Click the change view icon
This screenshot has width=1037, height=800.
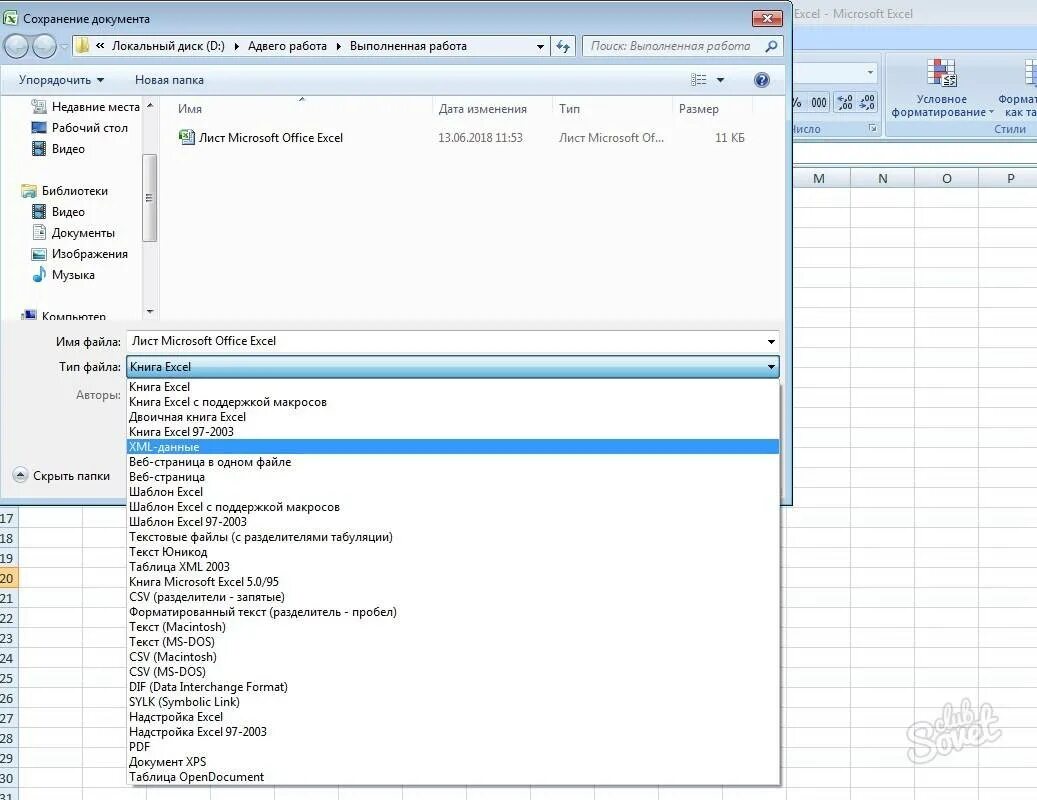pos(698,80)
